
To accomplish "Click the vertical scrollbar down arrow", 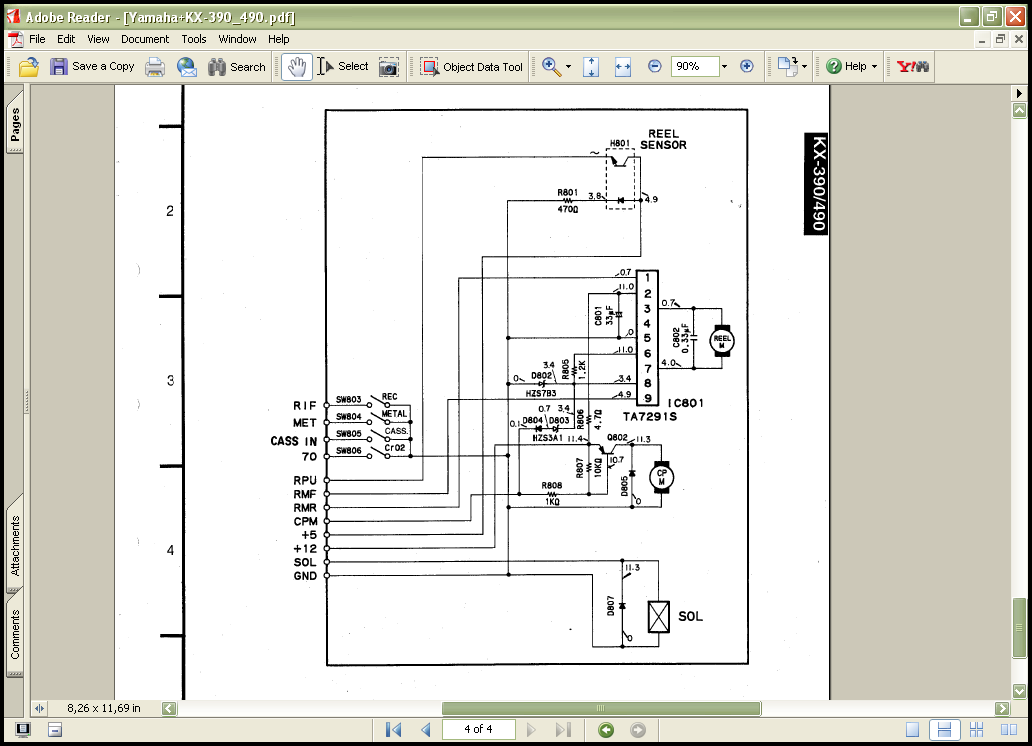I will (1019, 691).
